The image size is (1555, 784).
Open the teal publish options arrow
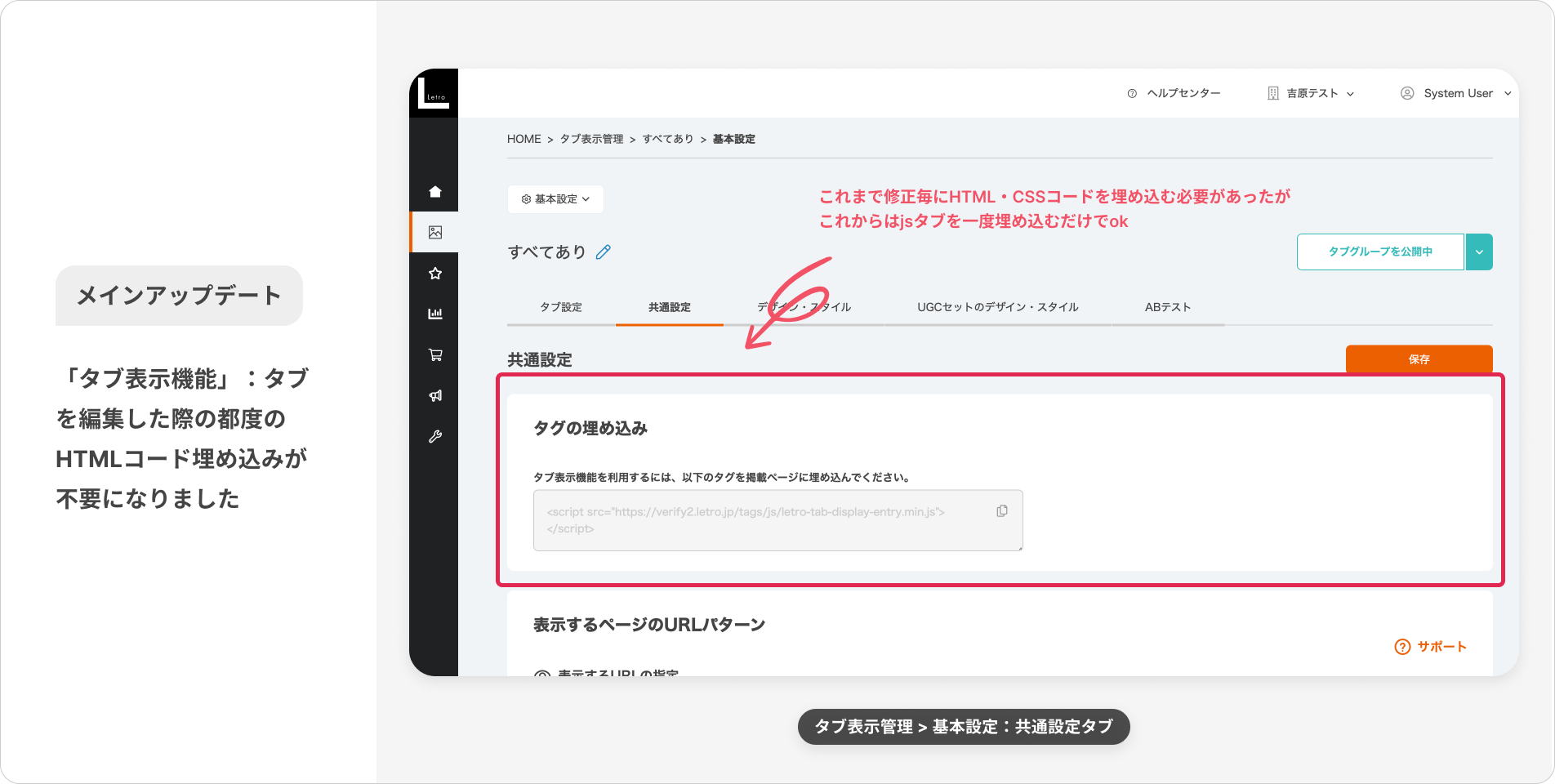coord(1479,252)
